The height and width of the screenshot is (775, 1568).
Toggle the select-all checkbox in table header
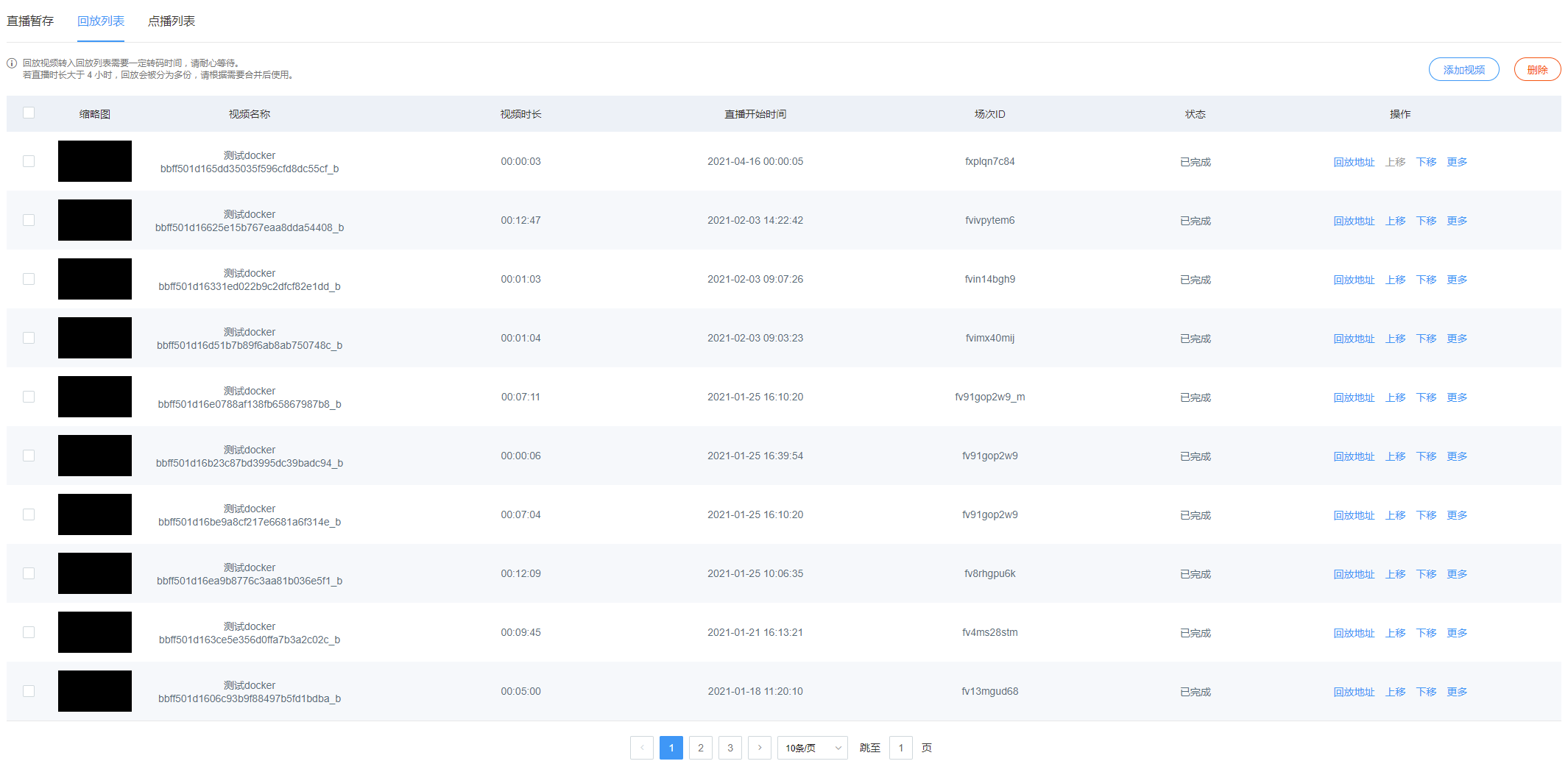pos(29,113)
